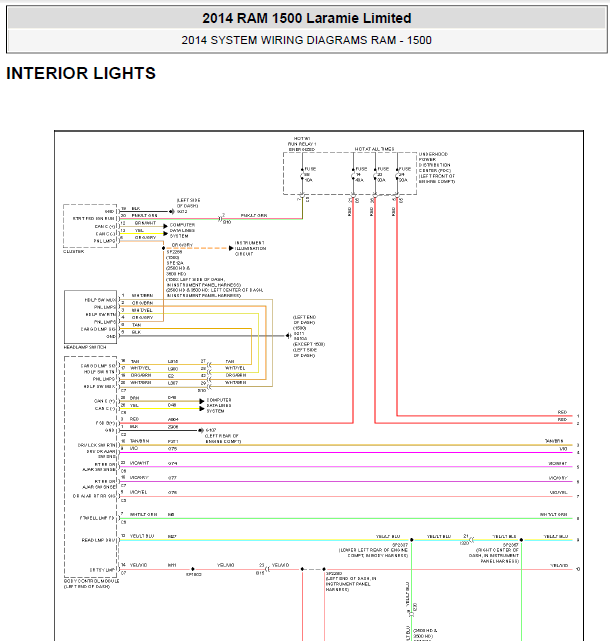Click the "GND" pin label inside Headlamp Switch box
Screen dimensions: 610x641
pos(111,336)
